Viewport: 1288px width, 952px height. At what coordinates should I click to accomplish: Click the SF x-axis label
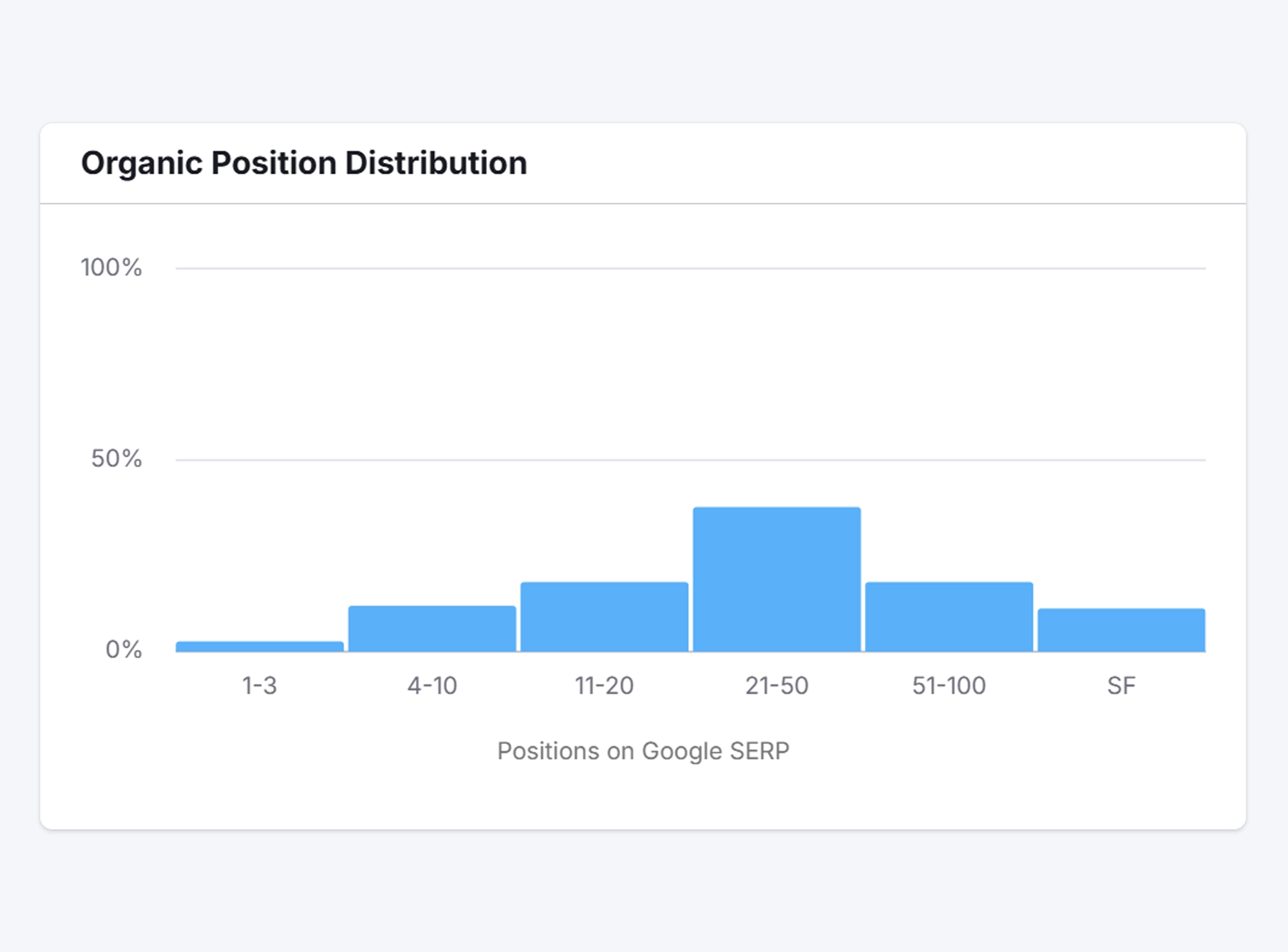1121,686
